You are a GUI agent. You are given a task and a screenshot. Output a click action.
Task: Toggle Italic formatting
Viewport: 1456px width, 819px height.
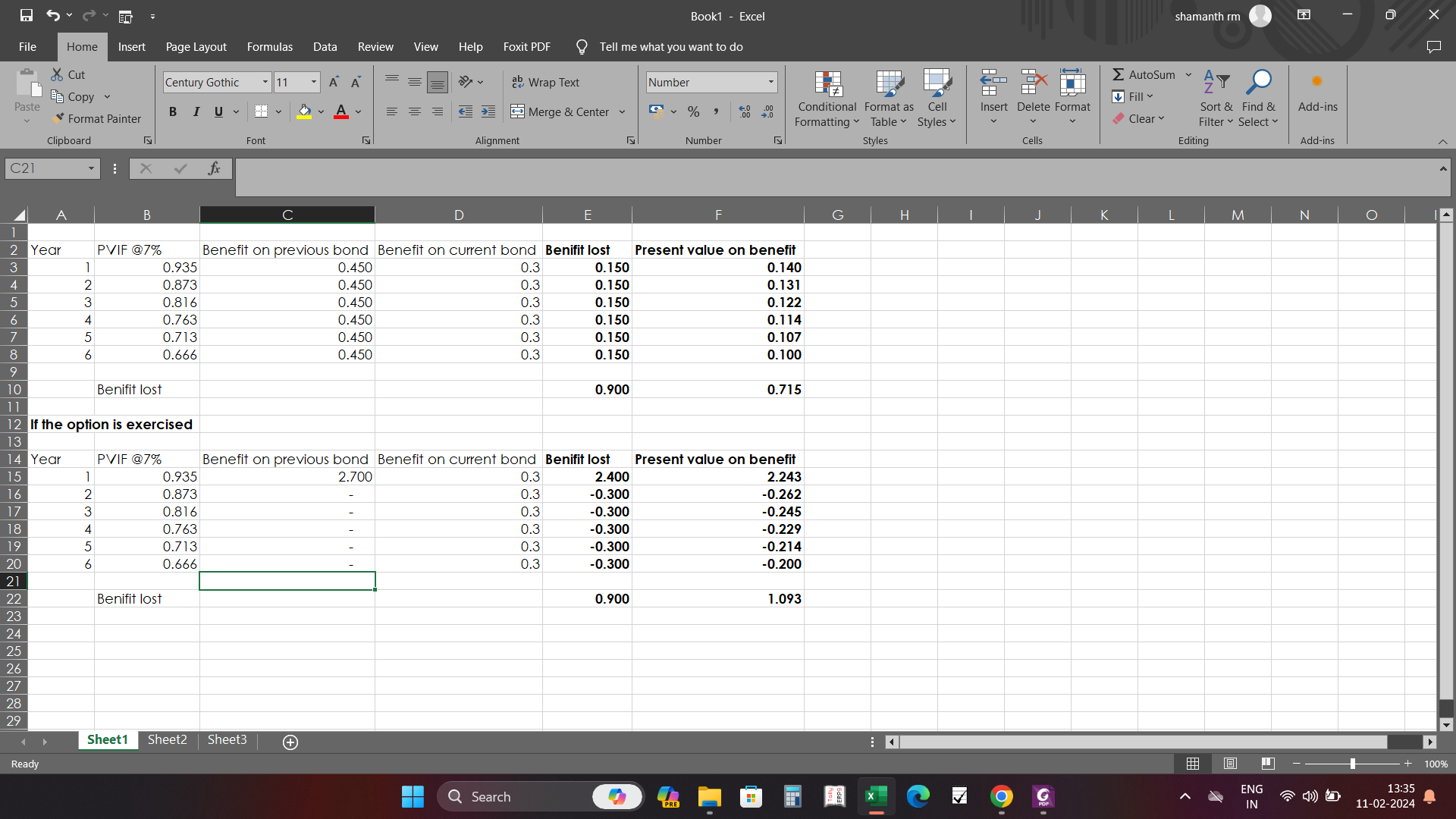click(x=196, y=112)
